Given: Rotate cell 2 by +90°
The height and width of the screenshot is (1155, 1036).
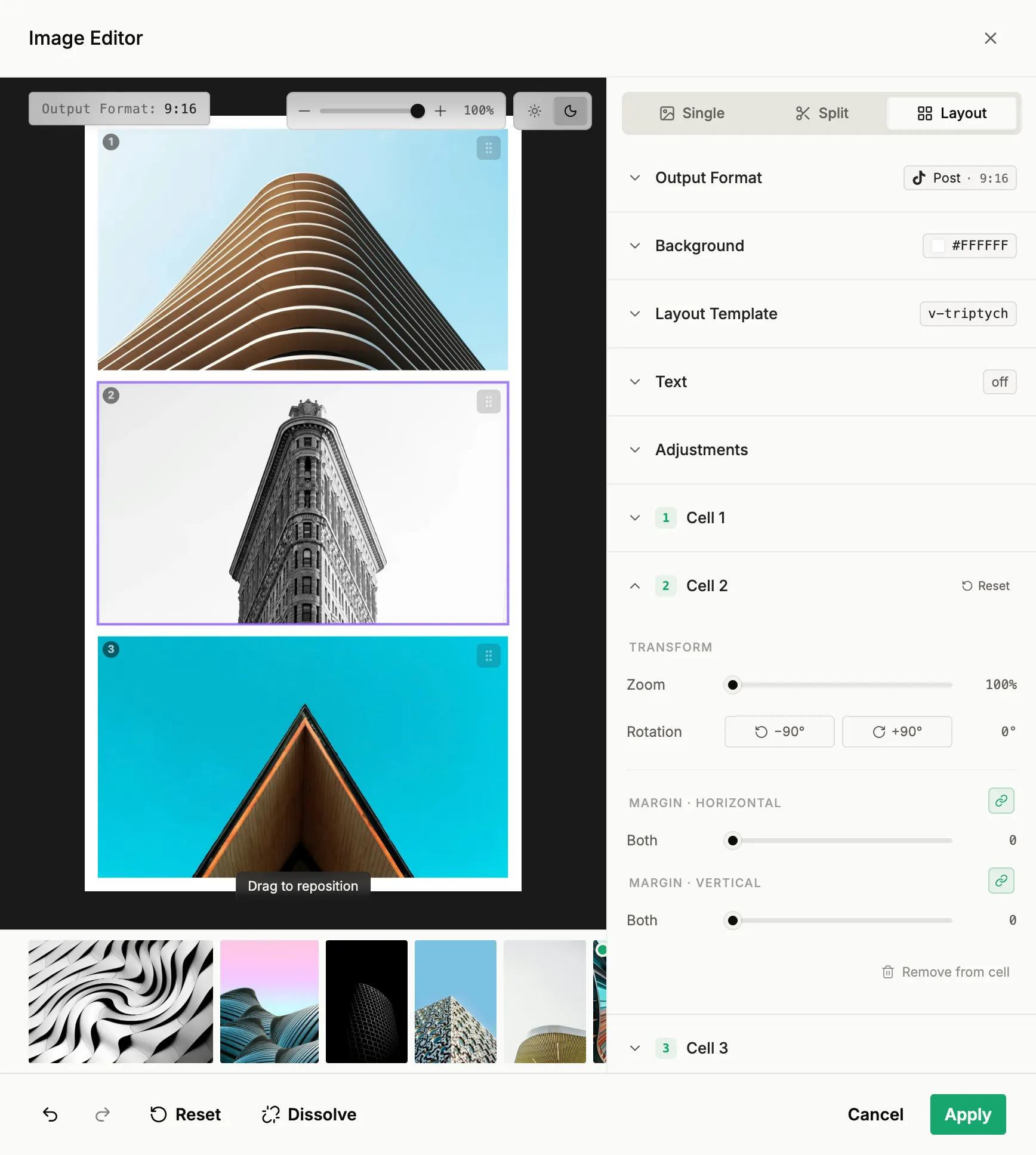Looking at the screenshot, I should pos(897,731).
